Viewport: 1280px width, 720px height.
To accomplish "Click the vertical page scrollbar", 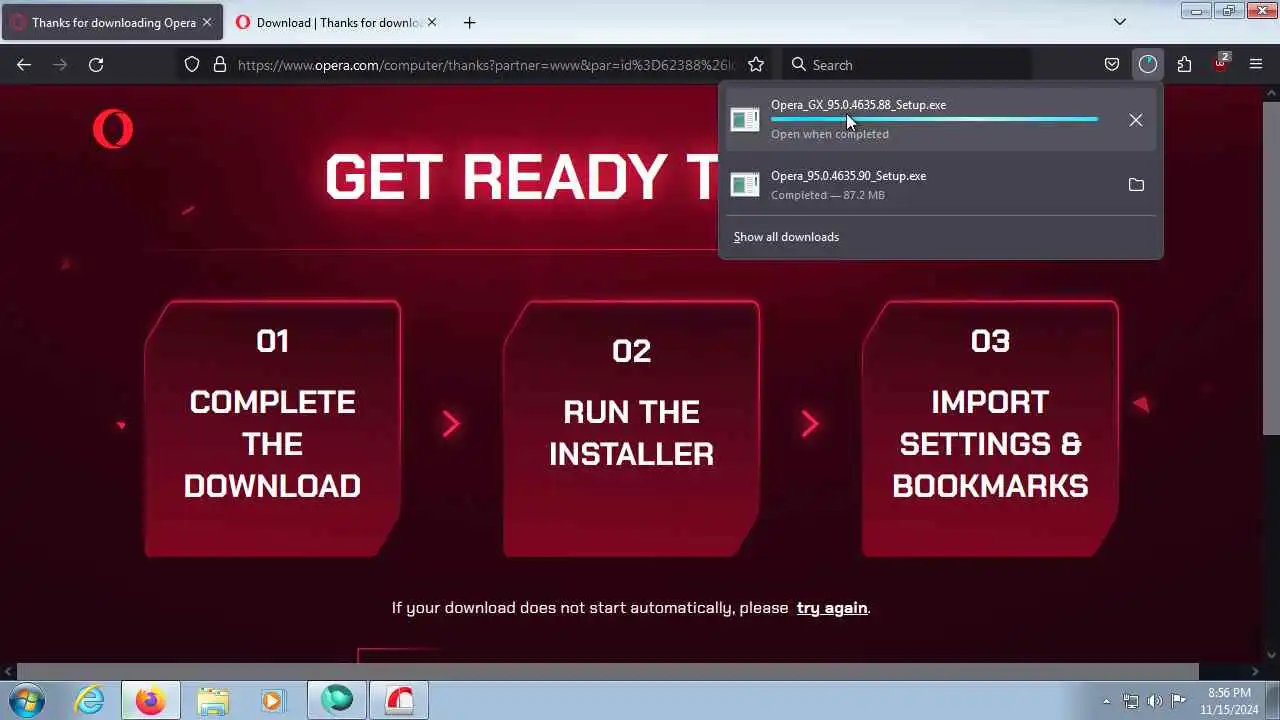I will (x=1271, y=267).
